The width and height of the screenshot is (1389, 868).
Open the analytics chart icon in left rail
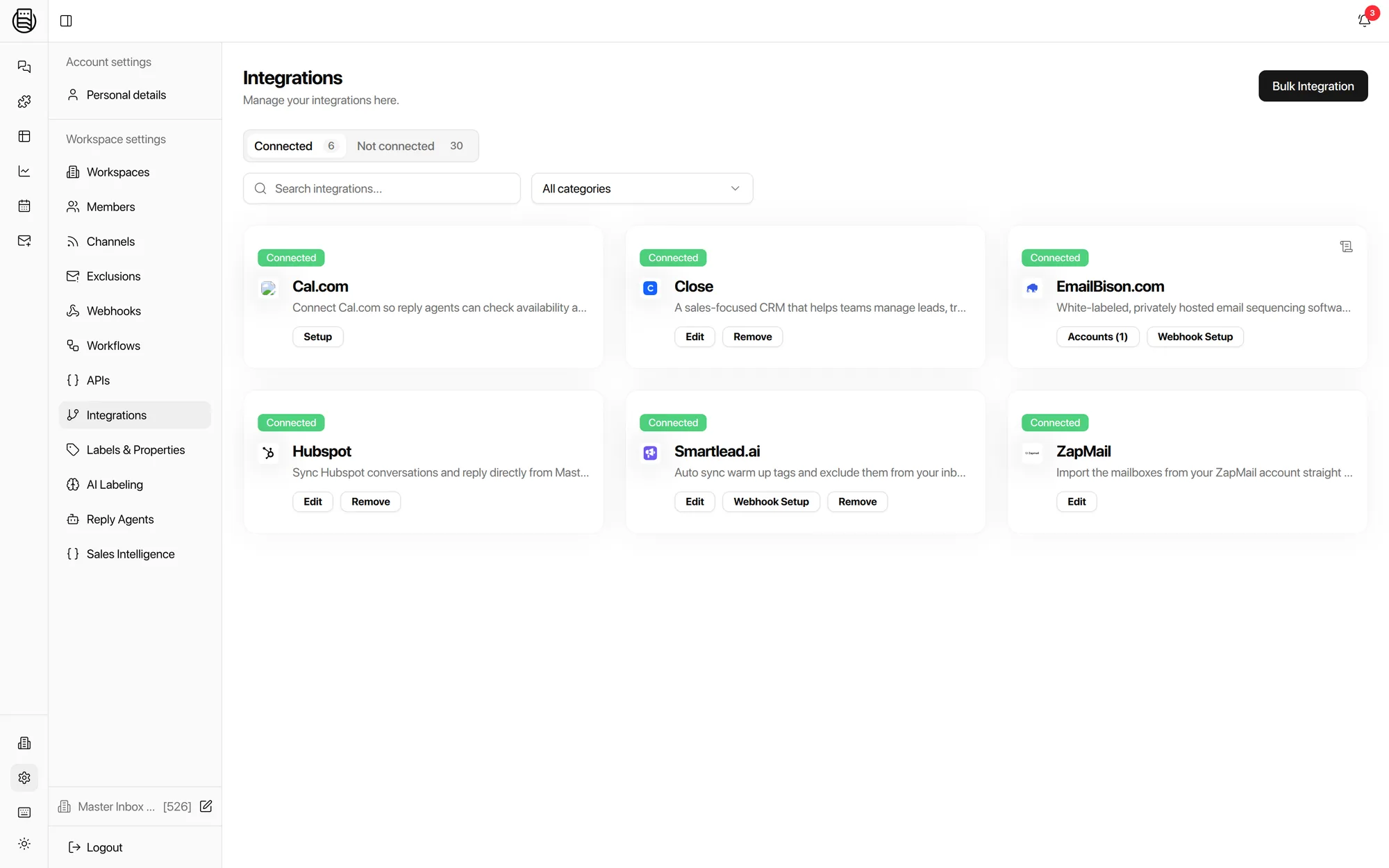[x=24, y=171]
